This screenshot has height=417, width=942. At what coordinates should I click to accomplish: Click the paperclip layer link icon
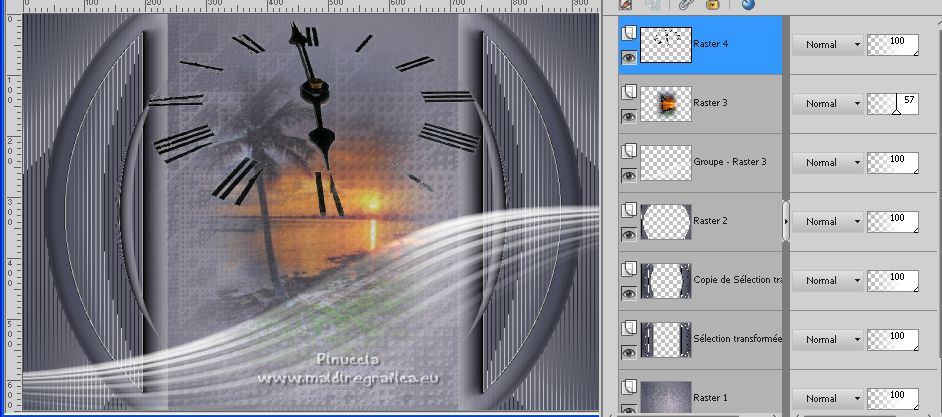685,4
